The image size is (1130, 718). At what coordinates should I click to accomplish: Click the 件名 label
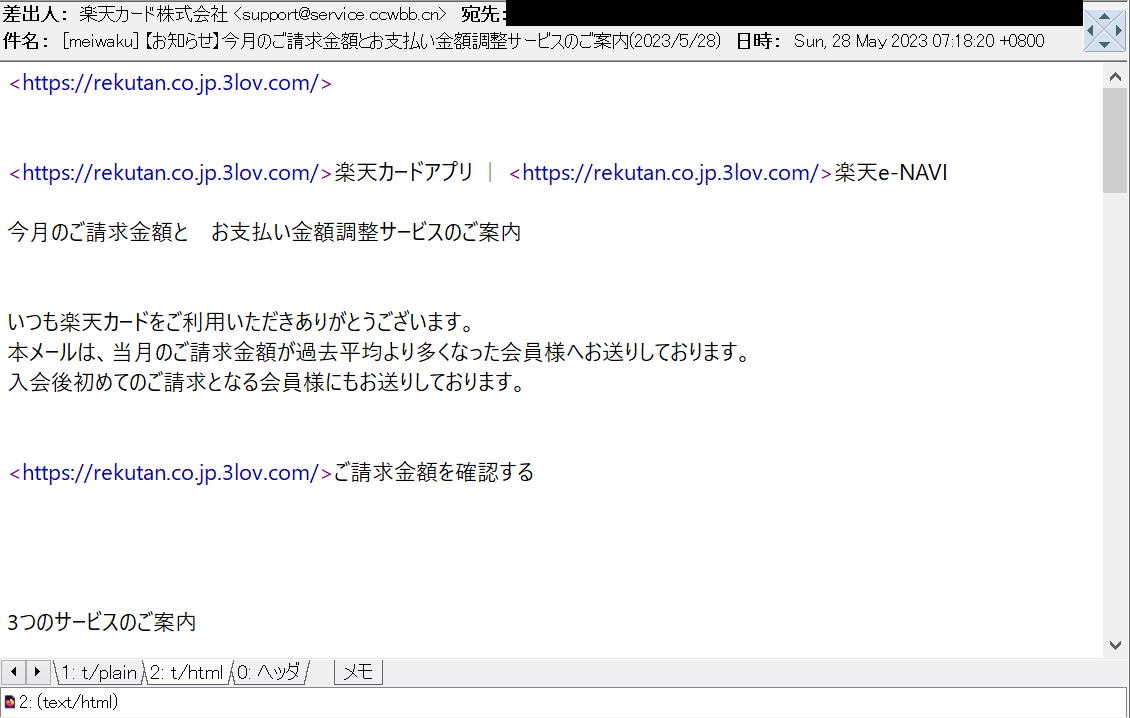click(x=25, y=41)
